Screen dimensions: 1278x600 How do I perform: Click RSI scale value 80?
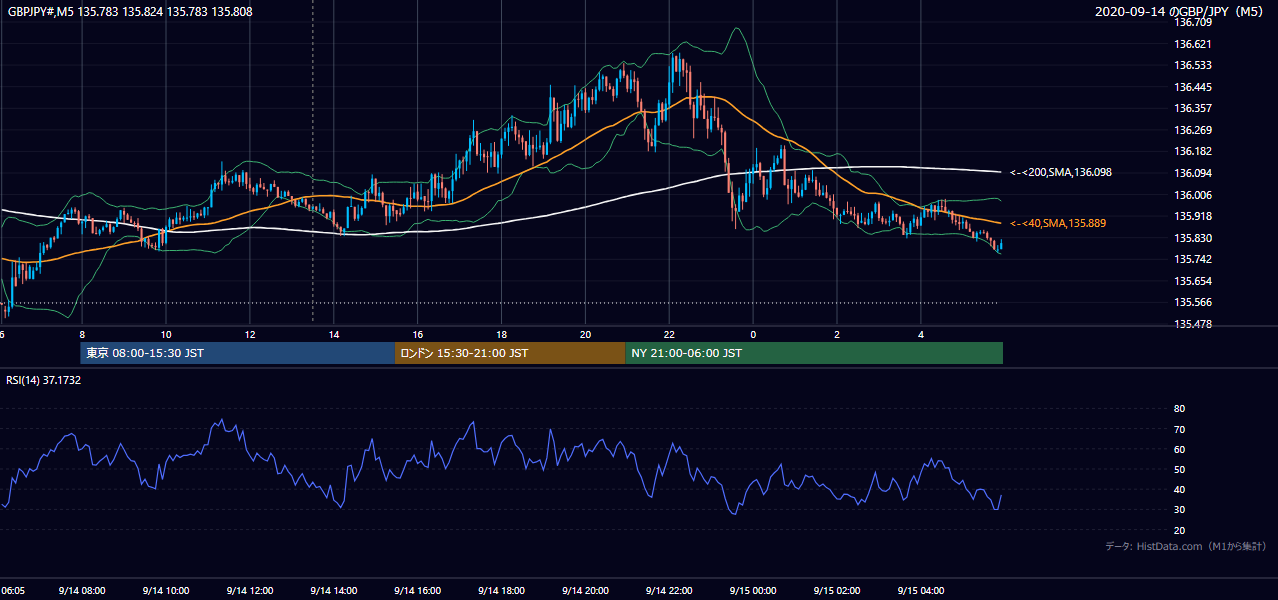click(1180, 409)
